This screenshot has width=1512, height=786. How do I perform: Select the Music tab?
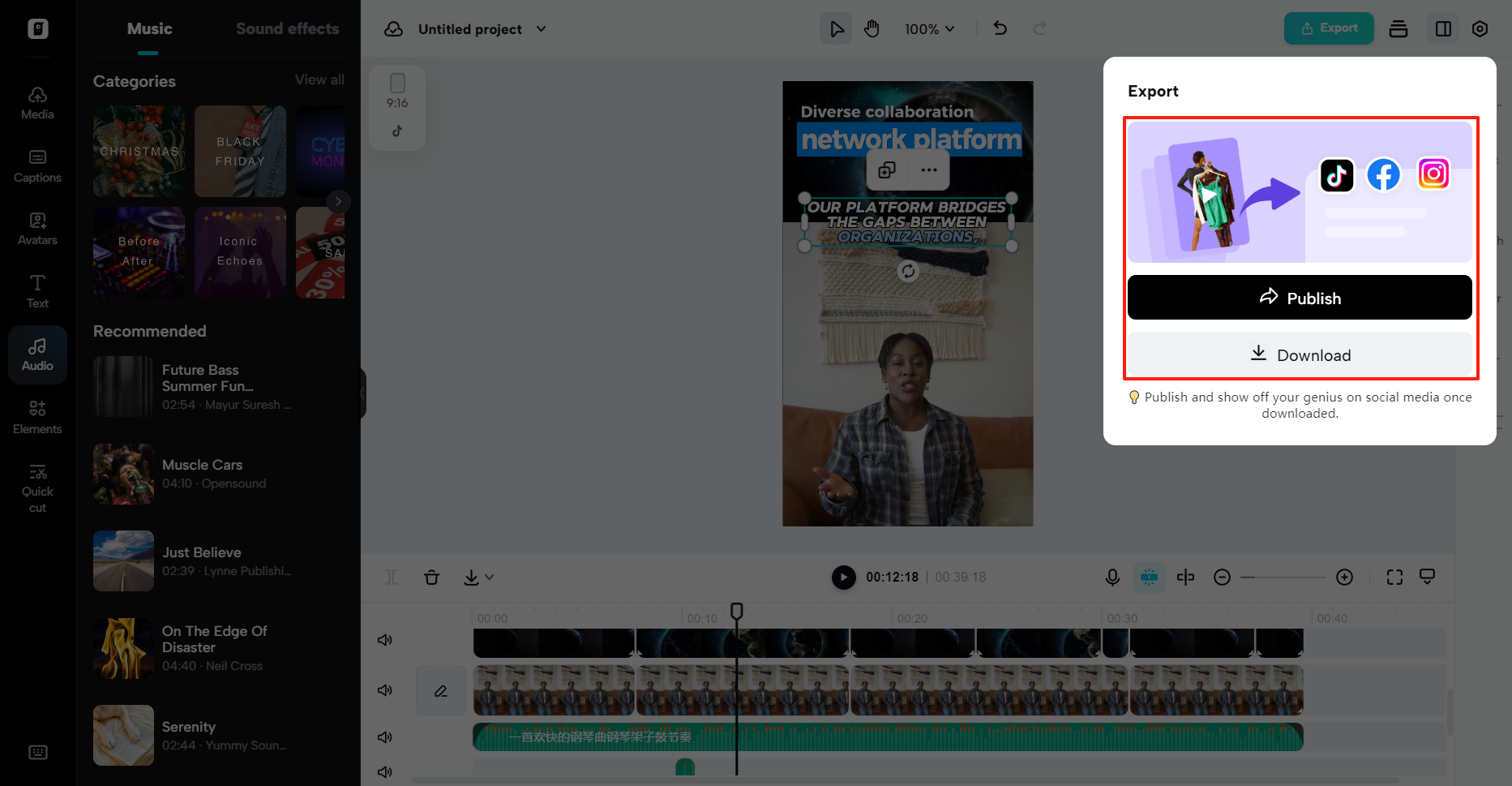[148, 28]
